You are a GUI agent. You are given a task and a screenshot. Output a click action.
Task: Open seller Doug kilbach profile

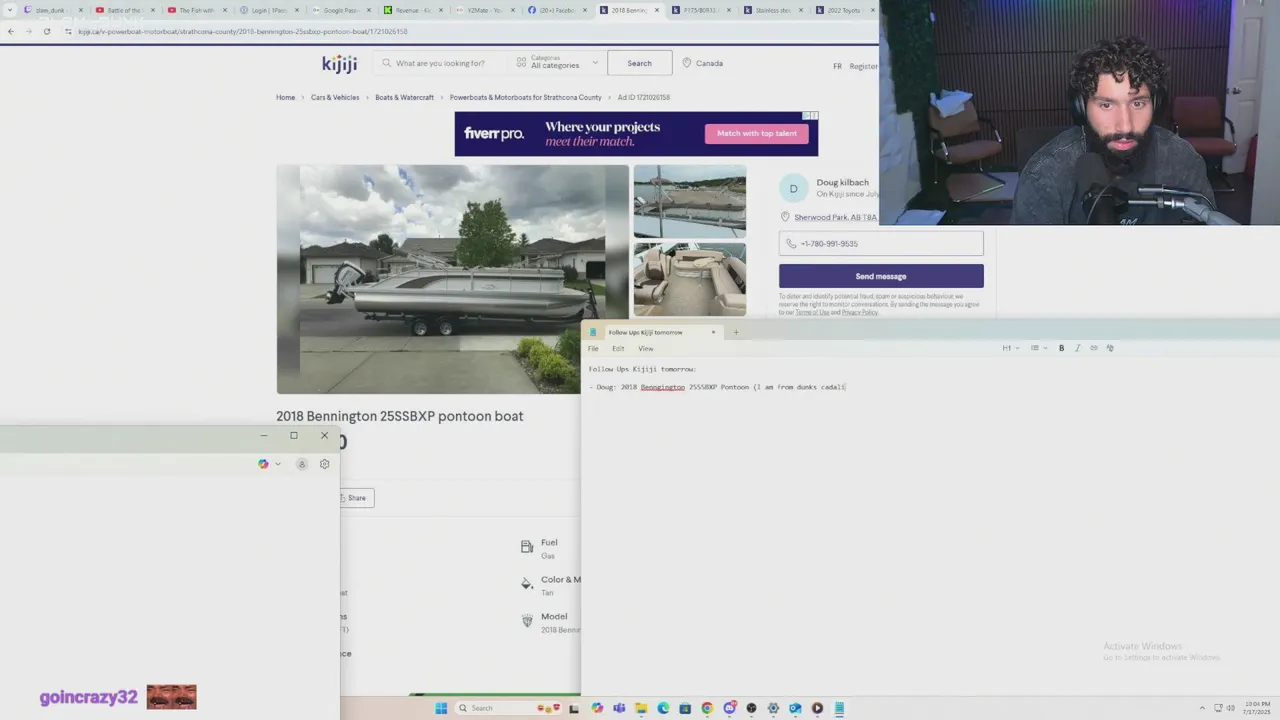(842, 182)
